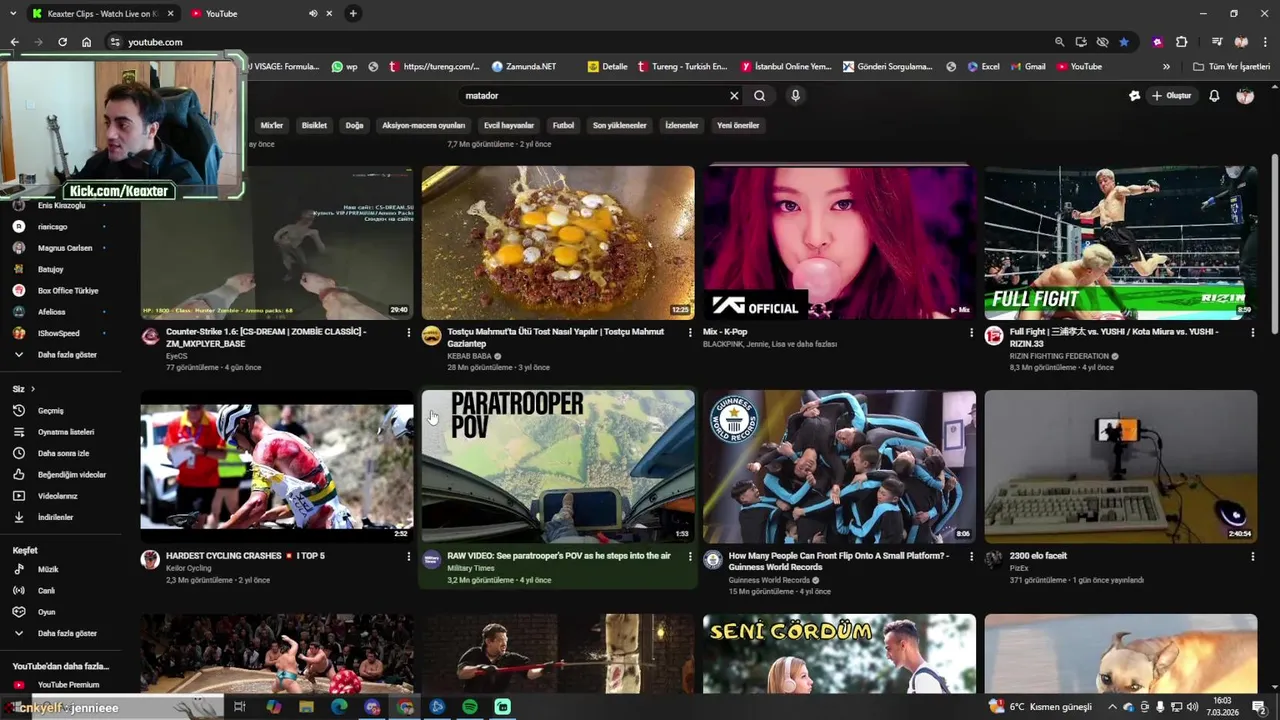Open Chrome three-dot menu

1266,42
